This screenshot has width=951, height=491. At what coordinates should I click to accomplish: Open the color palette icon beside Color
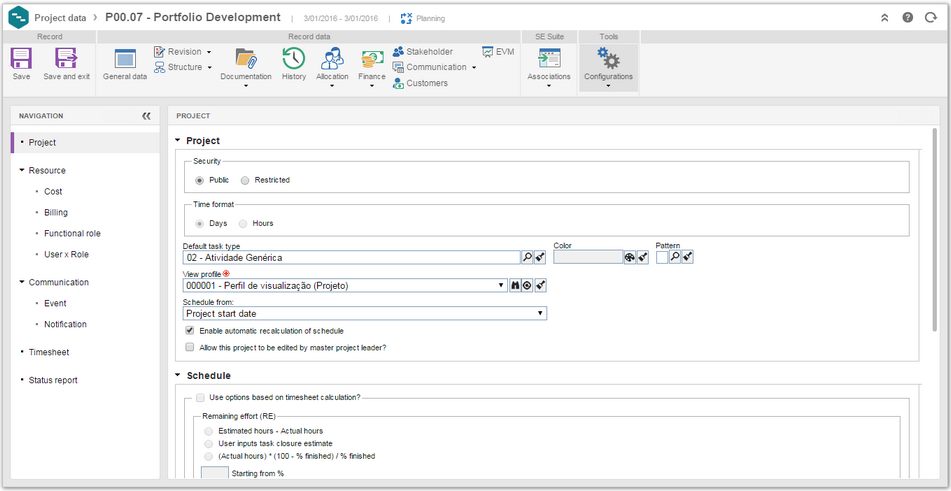pos(630,258)
